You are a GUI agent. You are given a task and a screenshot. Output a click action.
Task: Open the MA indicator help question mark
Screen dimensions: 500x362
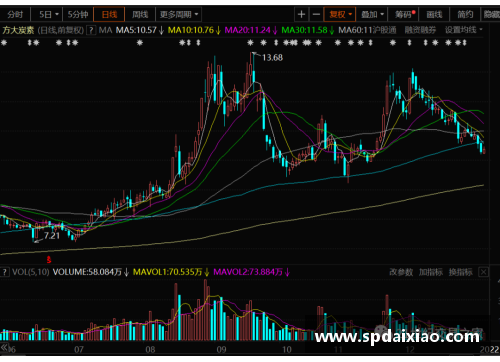91,30
